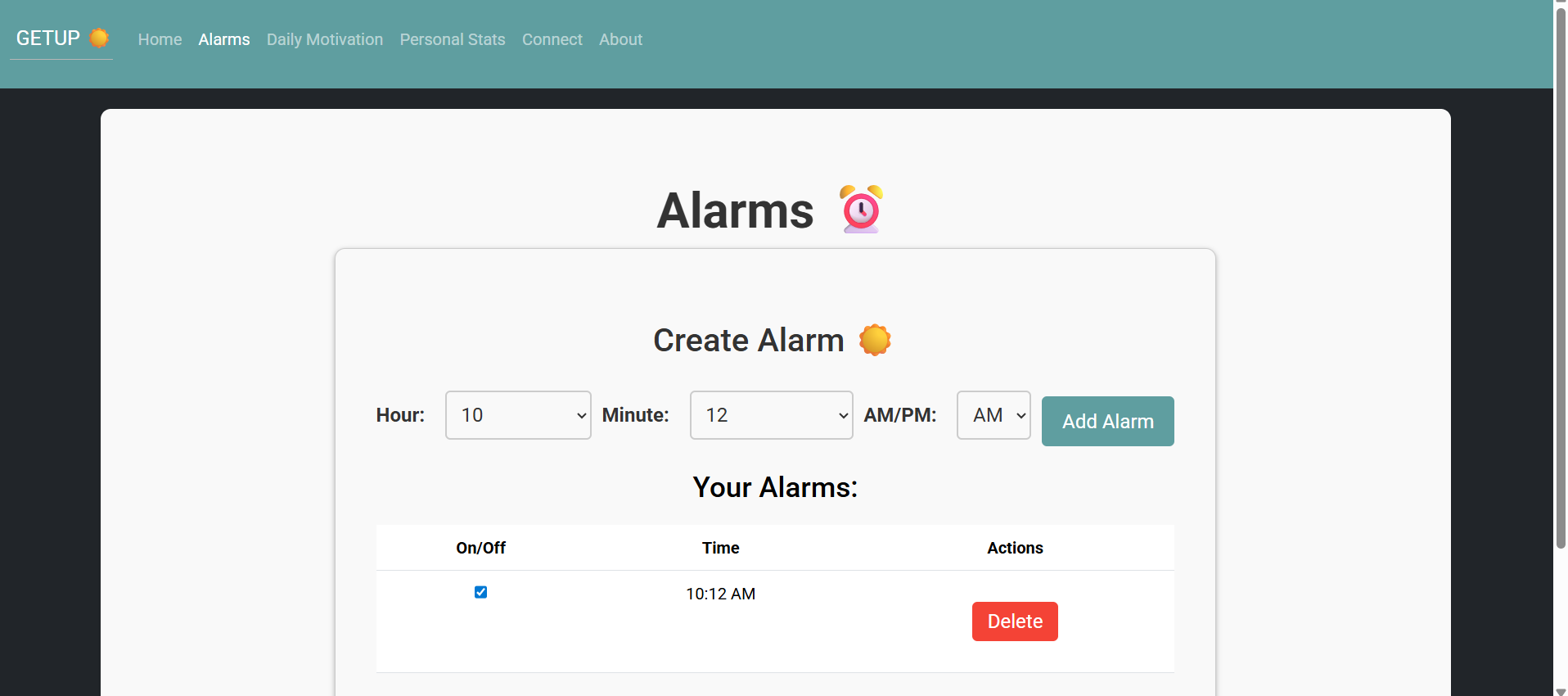This screenshot has width=1568, height=696.
Task: Toggle the 10:12 AM alarm checkbox
Action: 481,592
